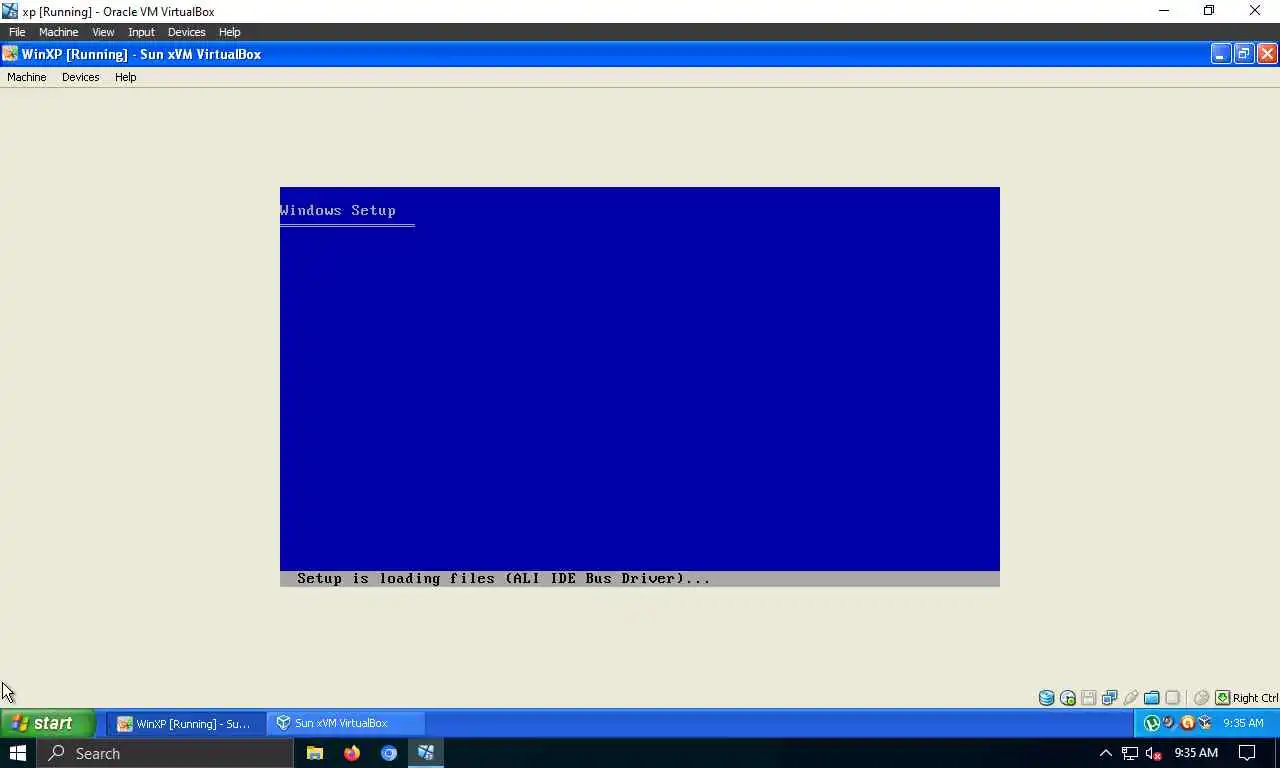This screenshot has width=1280, height=768.
Task: Open the outer Machine menu next to File
Action: point(58,32)
